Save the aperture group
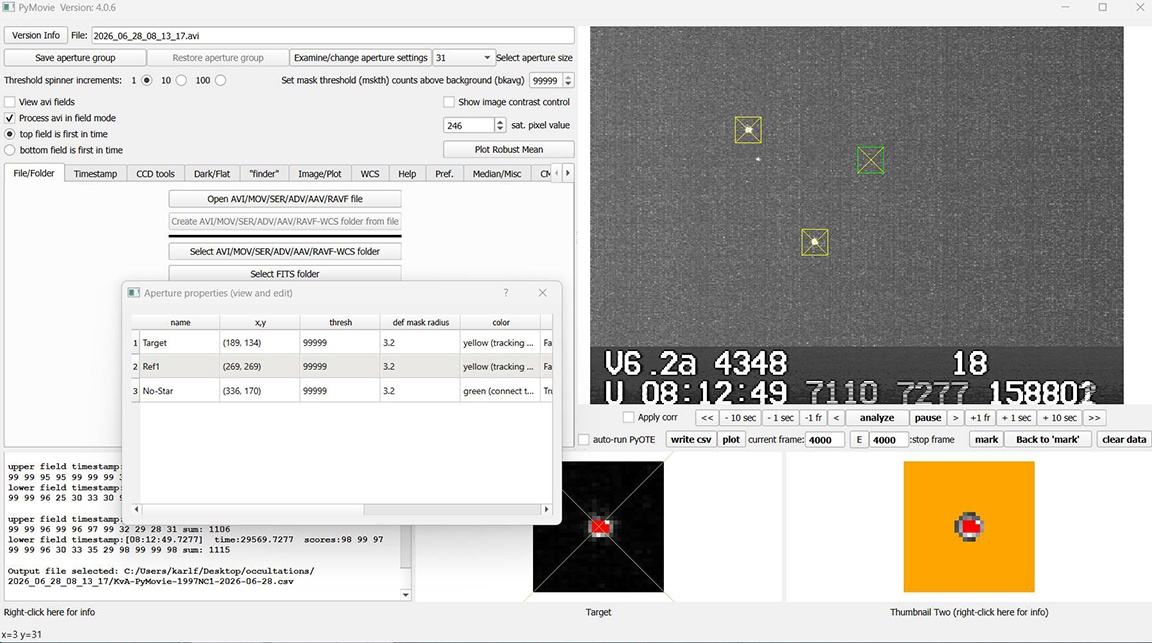This screenshot has width=1152, height=643. tap(75, 57)
